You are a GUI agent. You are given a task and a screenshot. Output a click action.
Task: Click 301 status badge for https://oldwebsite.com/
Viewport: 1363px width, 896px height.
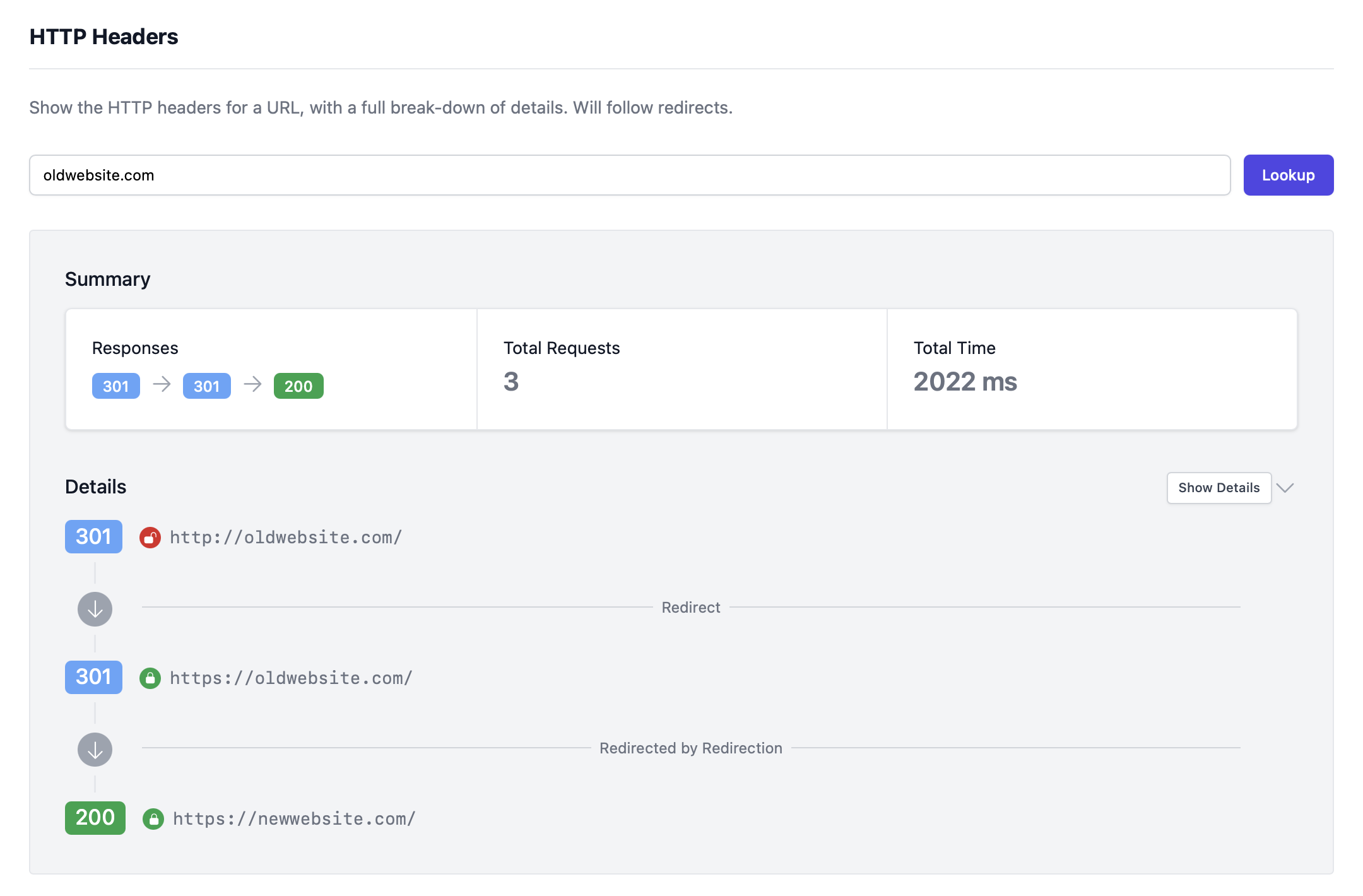pos(93,677)
